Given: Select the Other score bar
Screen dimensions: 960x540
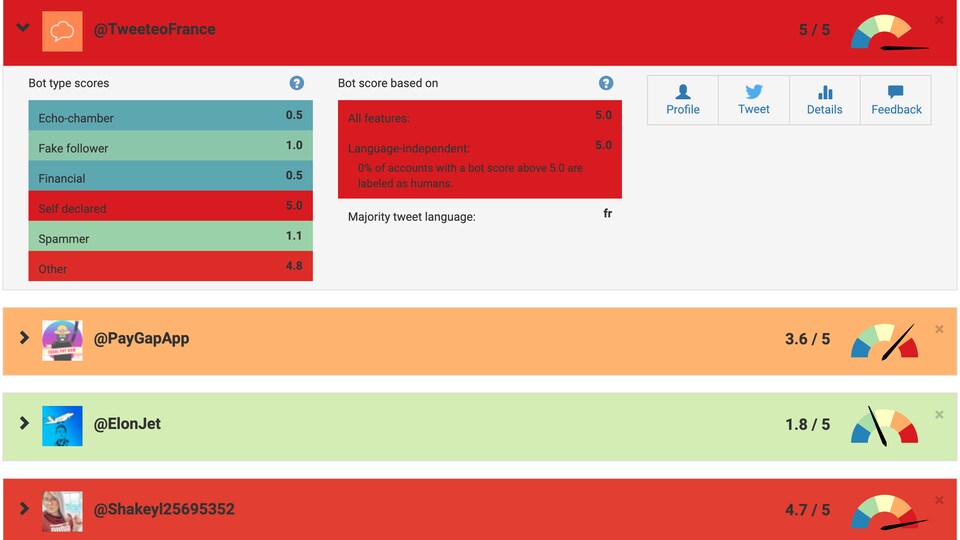Looking at the screenshot, I should coord(170,266).
